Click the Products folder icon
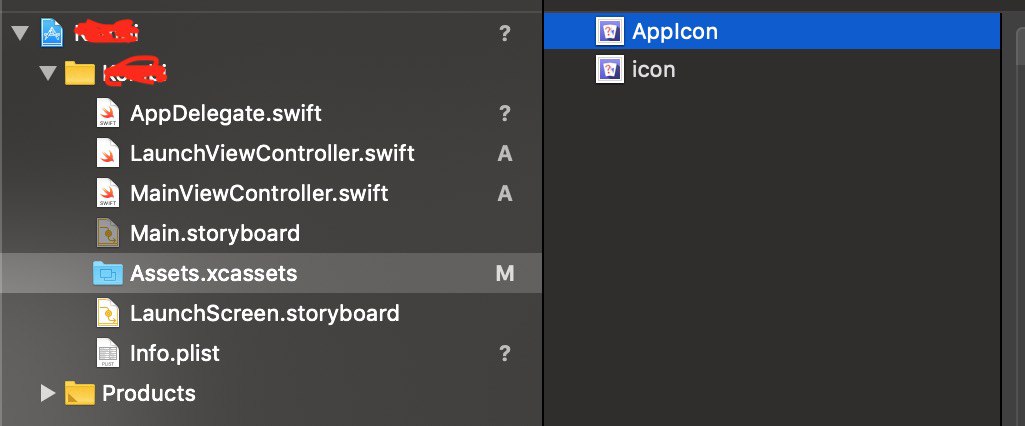The width and height of the screenshot is (1025, 426). (x=80, y=393)
